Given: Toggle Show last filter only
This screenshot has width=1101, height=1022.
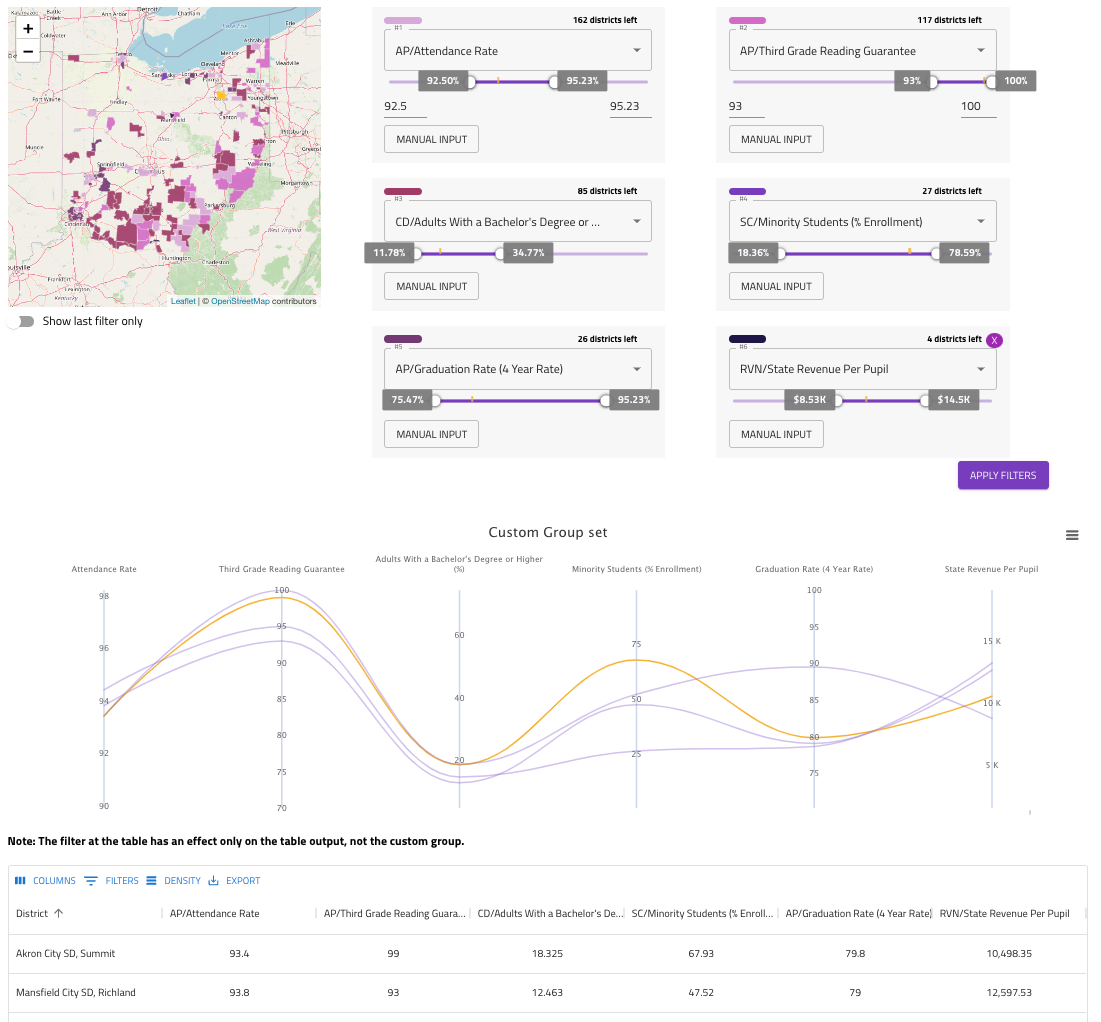Looking at the screenshot, I should pyautogui.click(x=20, y=321).
